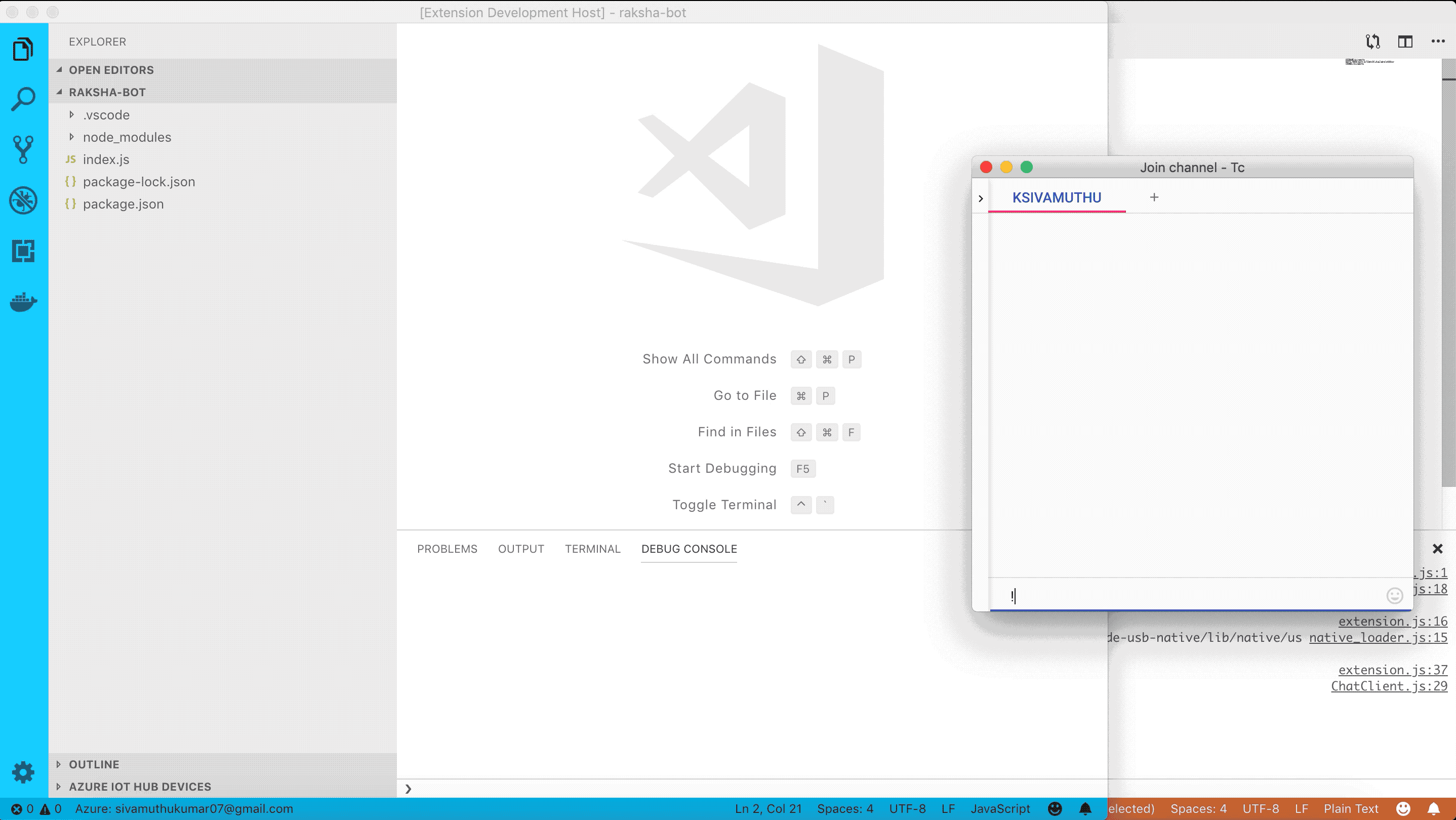Image resolution: width=1456 pixels, height=820 pixels.
Task: Open the Debug view icon
Action: click(x=23, y=200)
